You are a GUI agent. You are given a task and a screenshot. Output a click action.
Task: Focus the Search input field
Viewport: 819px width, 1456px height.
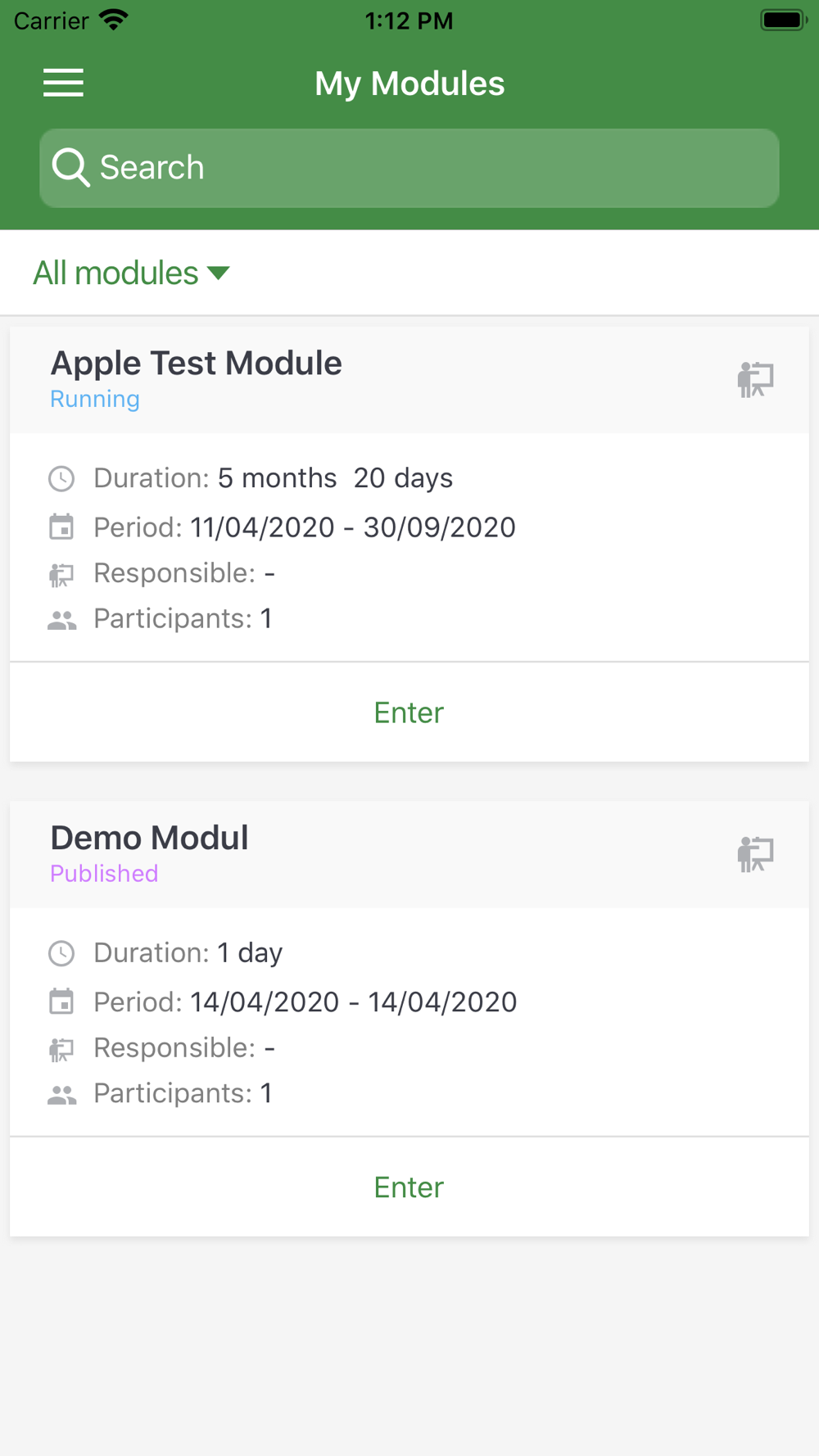[434, 168]
